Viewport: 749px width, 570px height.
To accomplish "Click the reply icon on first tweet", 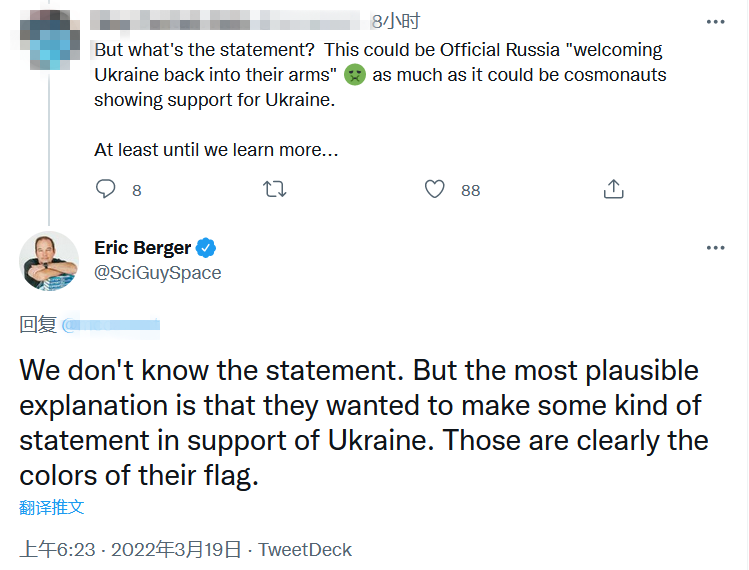I will click(106, 189).
